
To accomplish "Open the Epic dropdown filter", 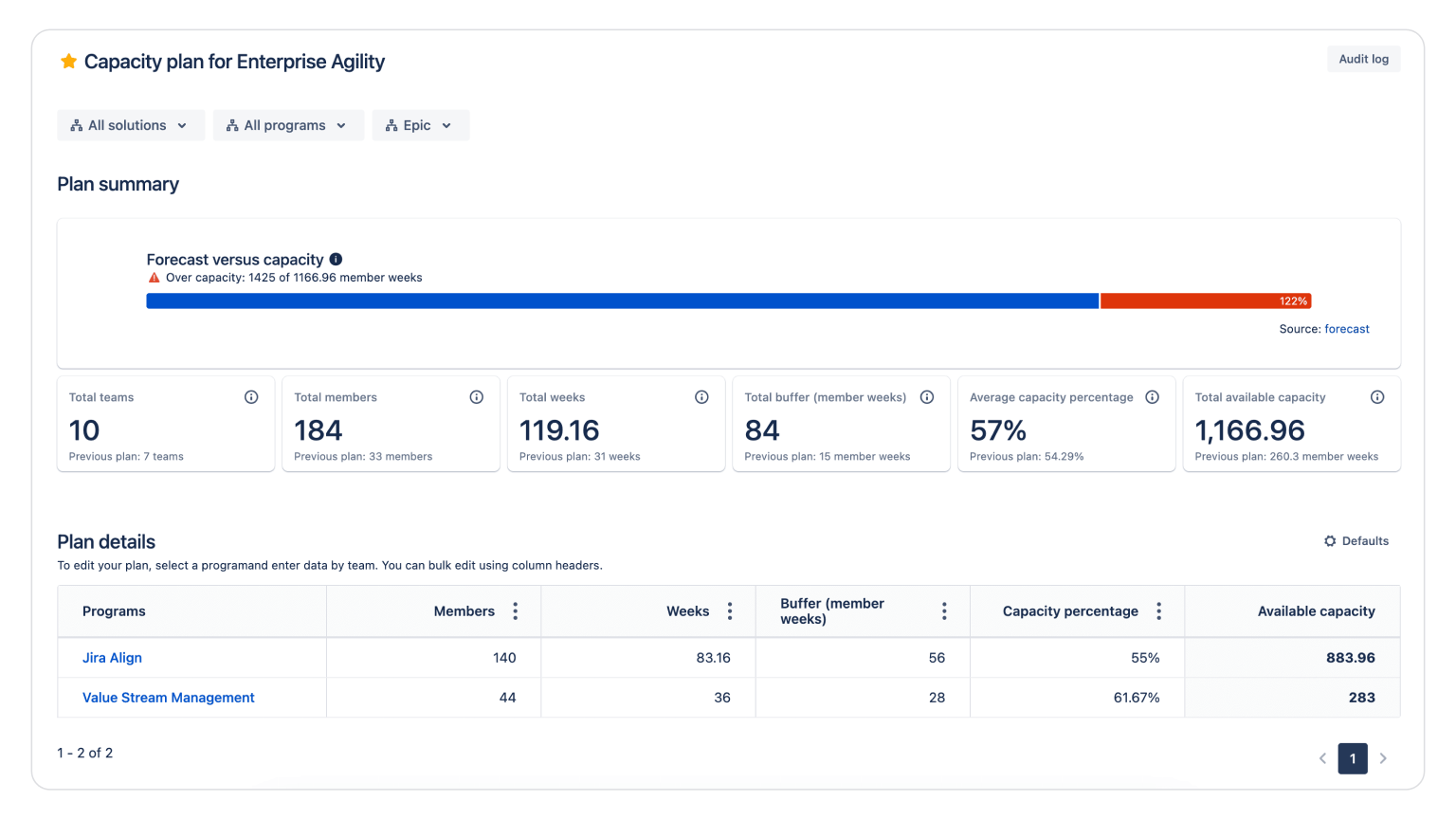I will (x=420, y=125).
